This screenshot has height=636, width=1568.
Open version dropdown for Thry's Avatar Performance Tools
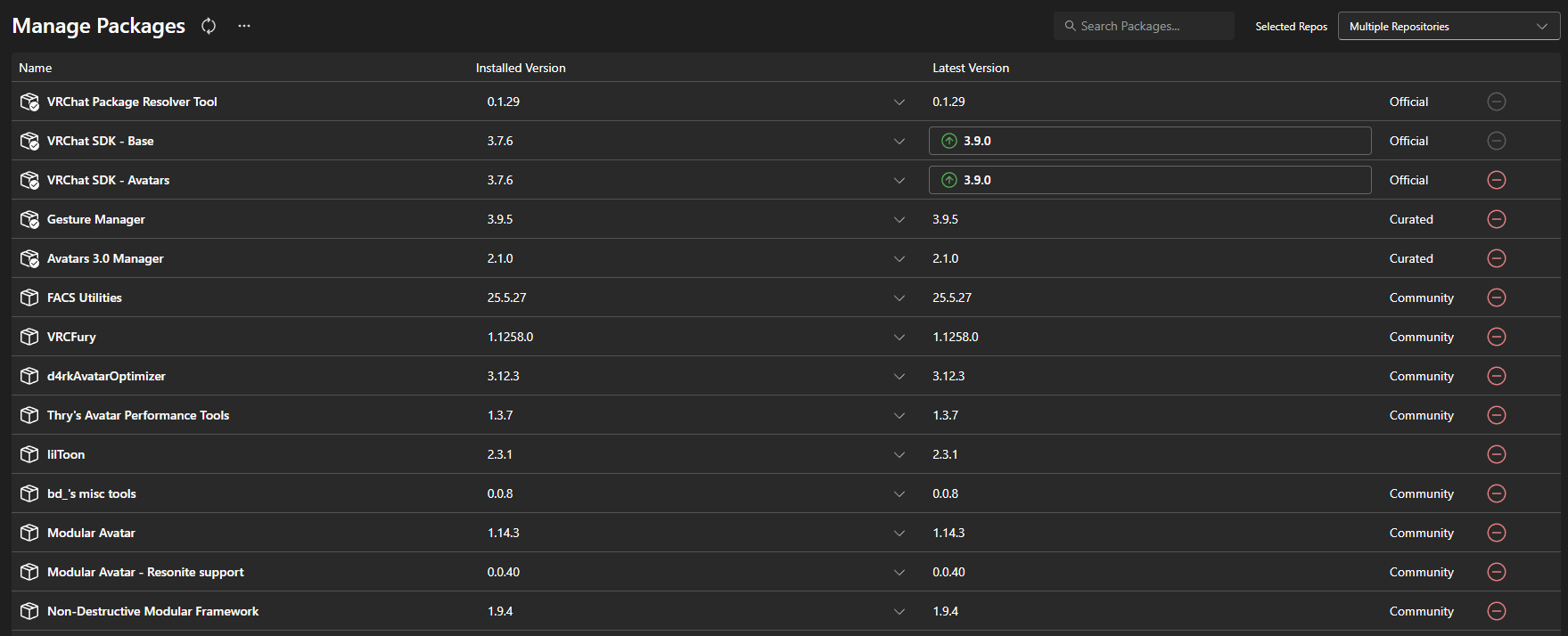click(x=899, y=416)
